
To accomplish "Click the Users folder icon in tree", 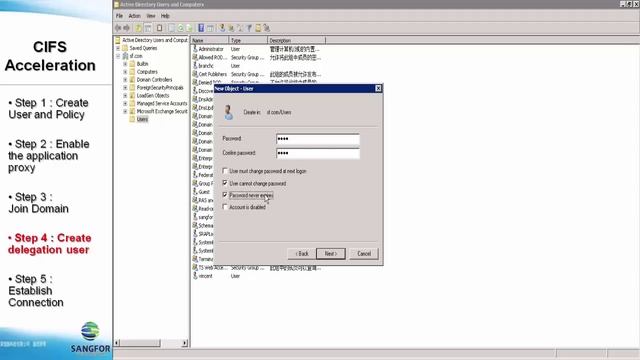I will click(x=132, y=119).
